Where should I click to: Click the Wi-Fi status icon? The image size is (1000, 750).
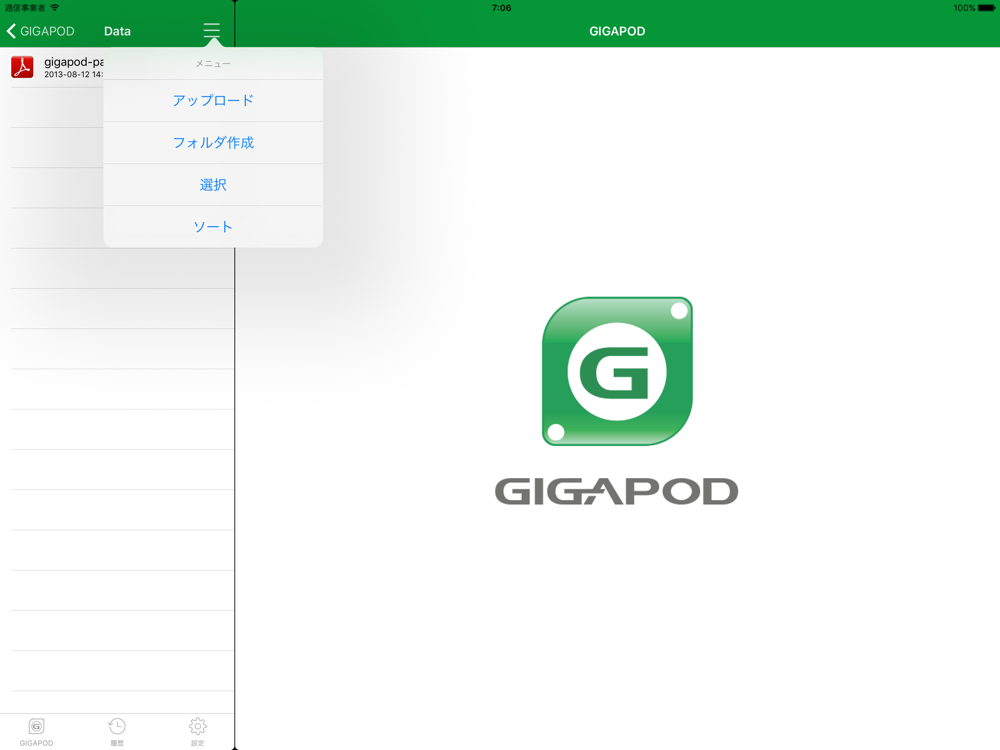55,8
